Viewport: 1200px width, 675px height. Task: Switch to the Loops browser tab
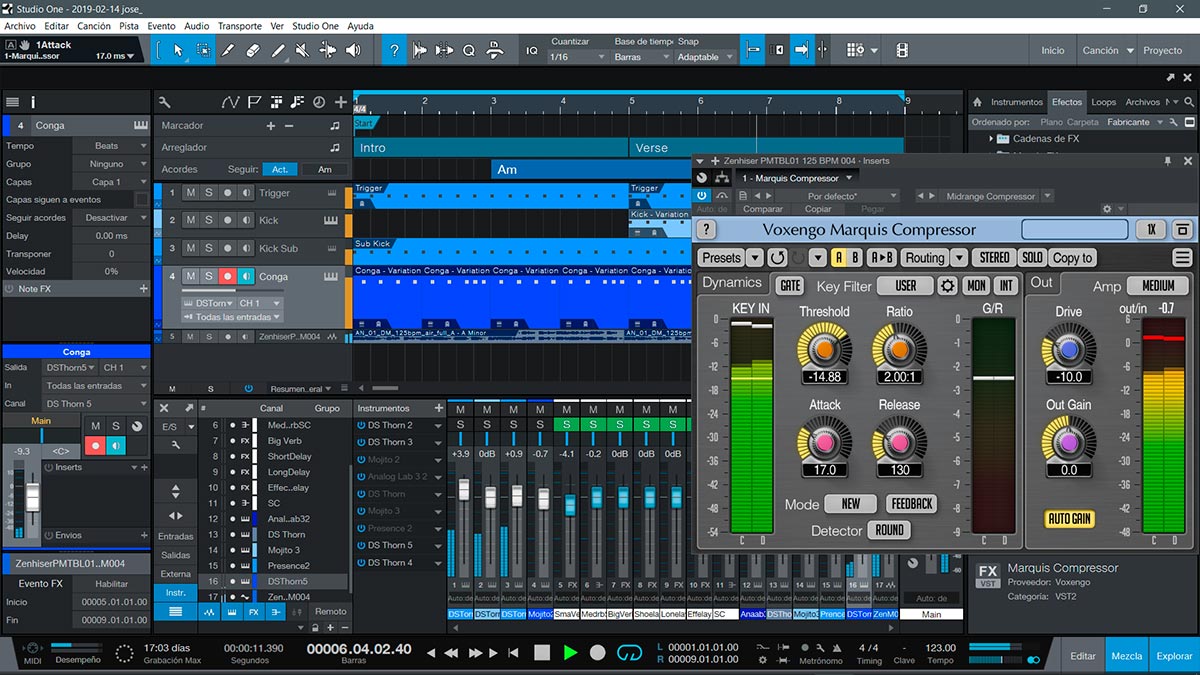tap(1103, 102)
